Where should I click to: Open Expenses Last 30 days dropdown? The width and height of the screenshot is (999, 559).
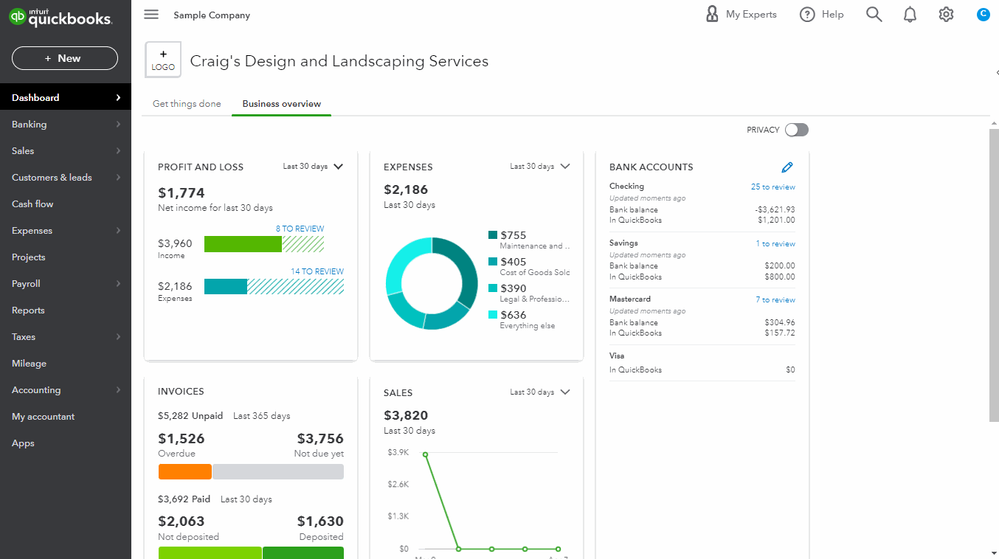(539, 167)
